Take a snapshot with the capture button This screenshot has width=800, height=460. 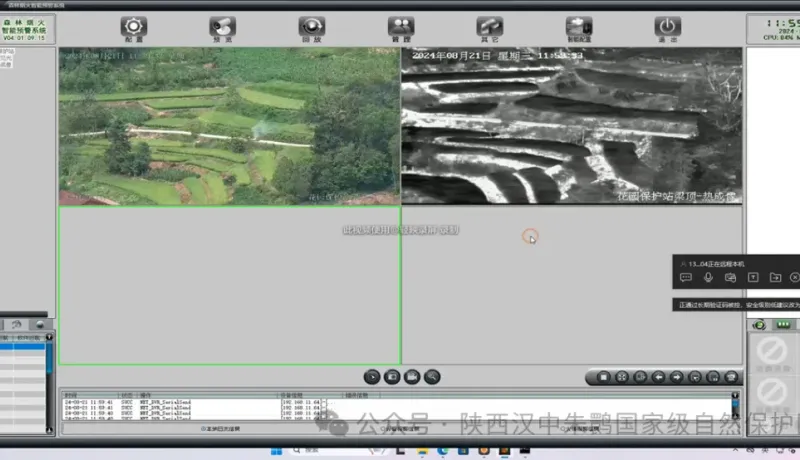392,377
